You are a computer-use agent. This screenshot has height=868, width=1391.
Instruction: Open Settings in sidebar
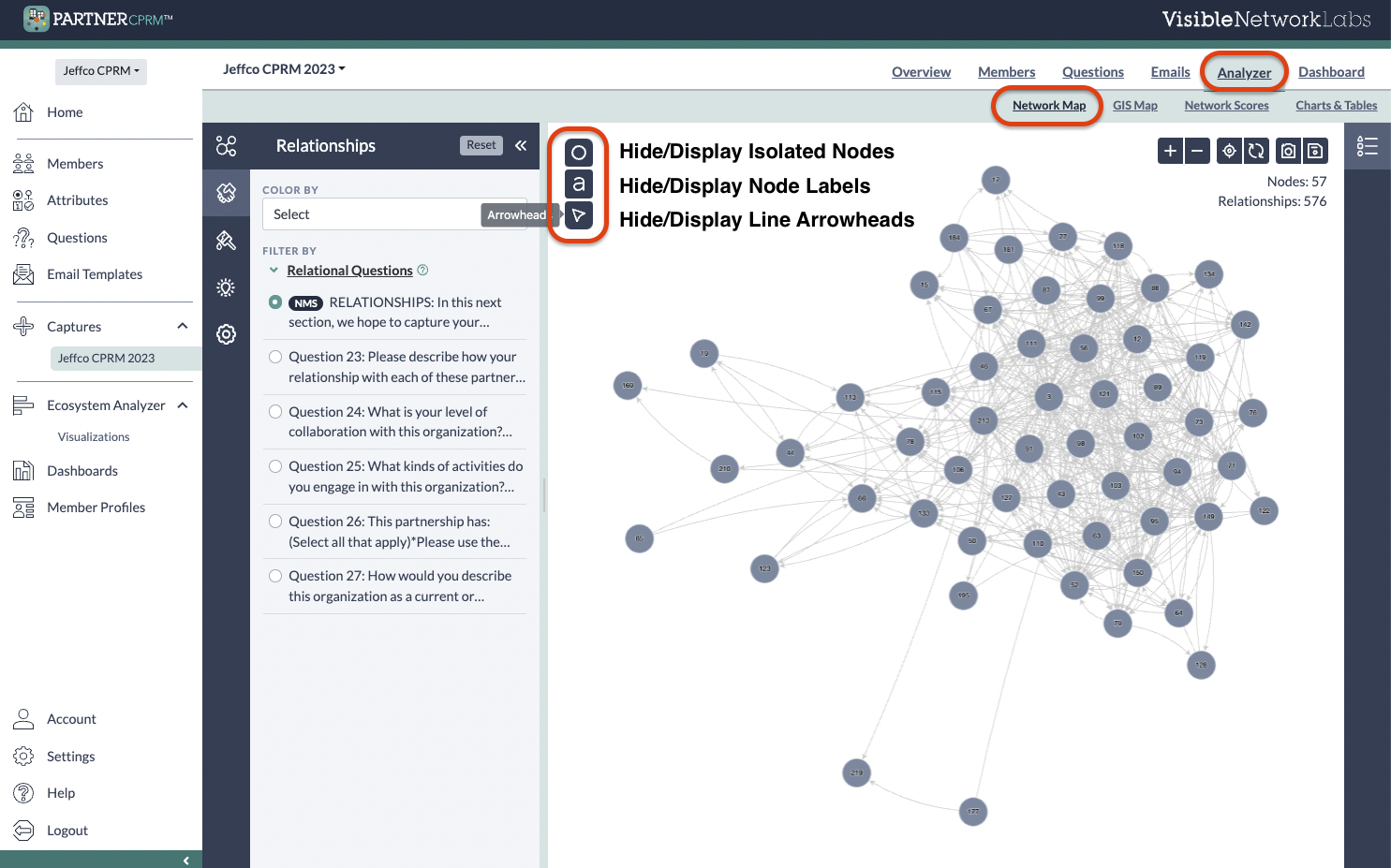[70, 757]
